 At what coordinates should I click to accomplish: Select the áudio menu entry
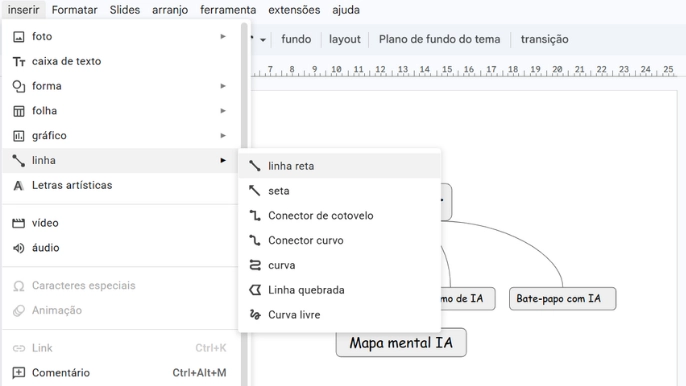coord(121,248)
